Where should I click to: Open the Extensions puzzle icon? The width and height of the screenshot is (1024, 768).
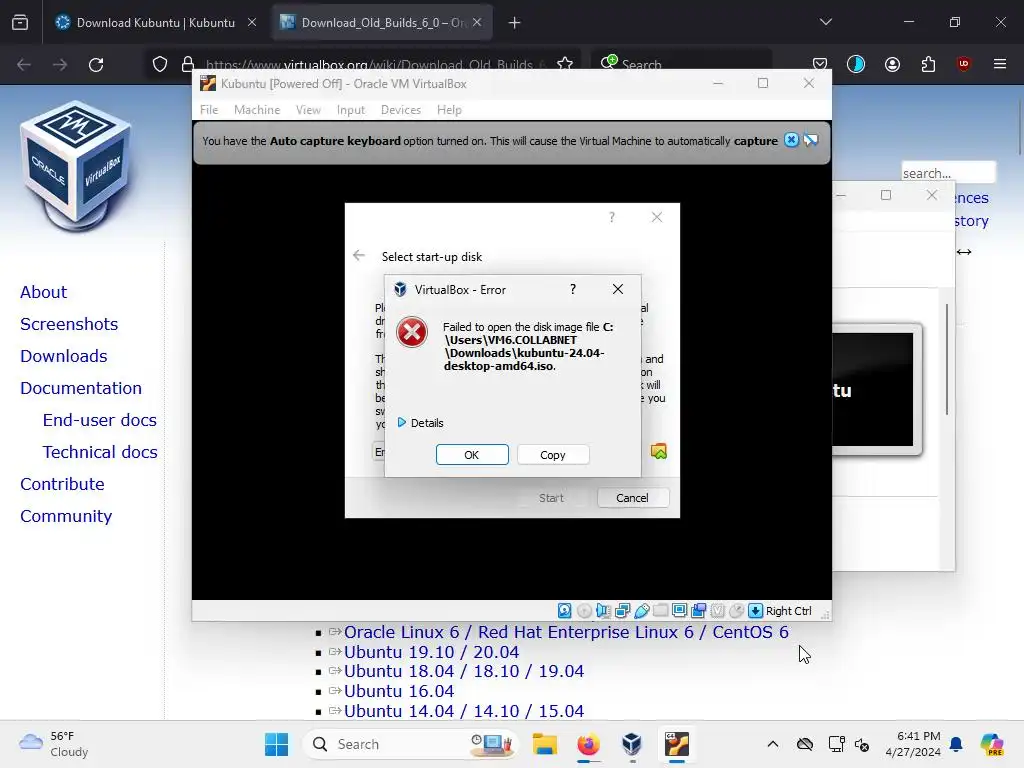(928, 64)
